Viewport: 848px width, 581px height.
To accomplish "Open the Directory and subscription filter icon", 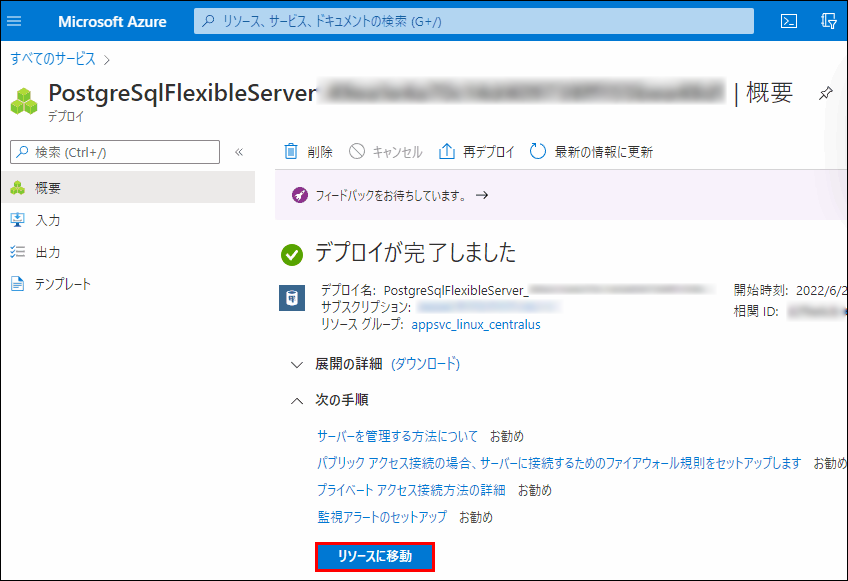I will tap(829, 21).
